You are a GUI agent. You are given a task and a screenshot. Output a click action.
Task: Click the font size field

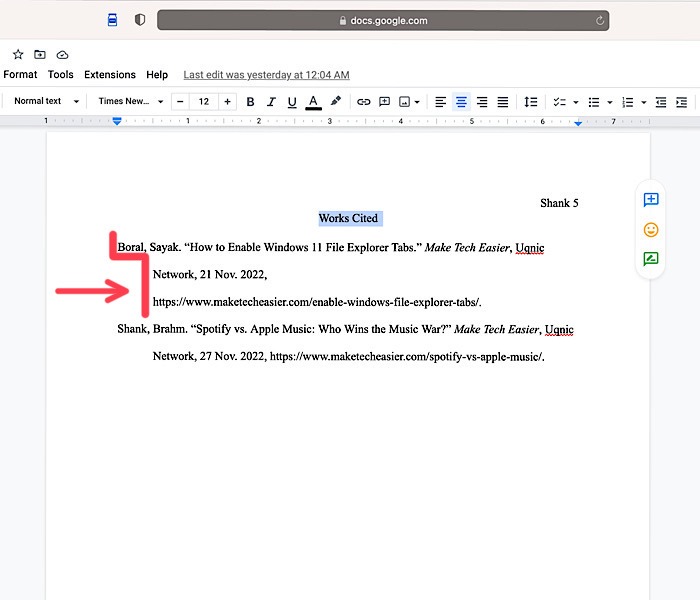pos(204,102)
